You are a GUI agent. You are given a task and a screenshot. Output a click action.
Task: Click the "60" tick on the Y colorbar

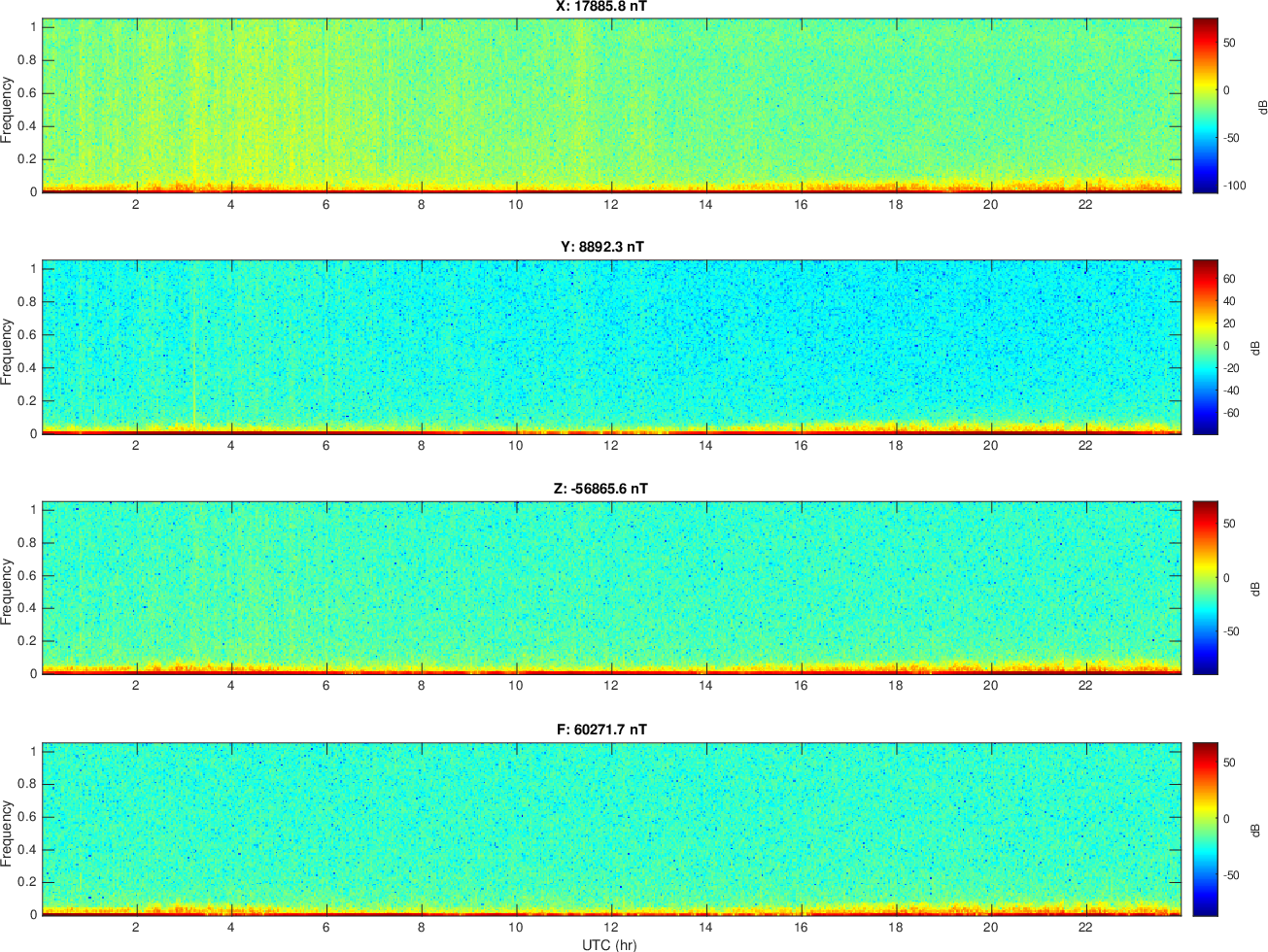click(1229, 279)
